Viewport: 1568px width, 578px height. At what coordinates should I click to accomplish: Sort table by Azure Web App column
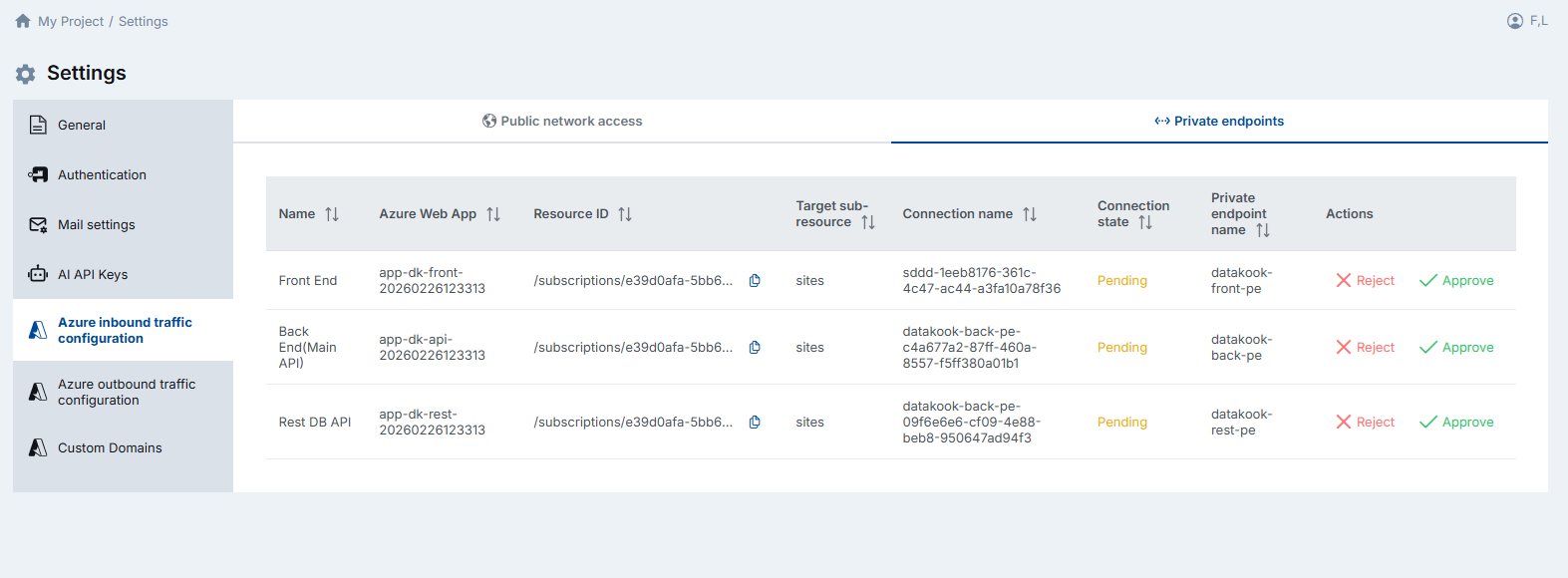(x=493, y=214)
